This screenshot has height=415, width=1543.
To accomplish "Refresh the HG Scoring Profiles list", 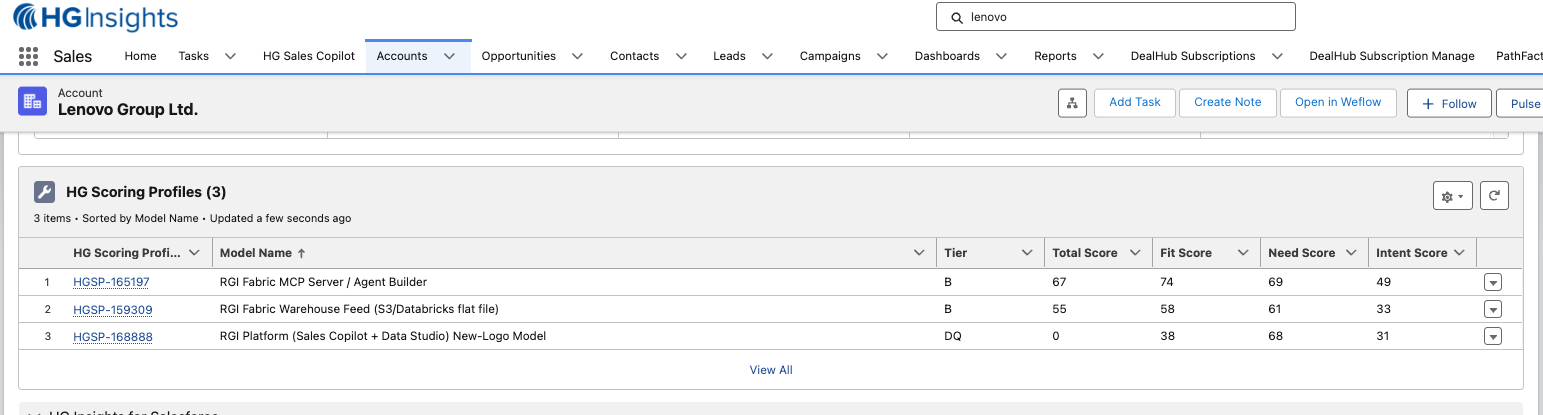I will [1493, 197].
